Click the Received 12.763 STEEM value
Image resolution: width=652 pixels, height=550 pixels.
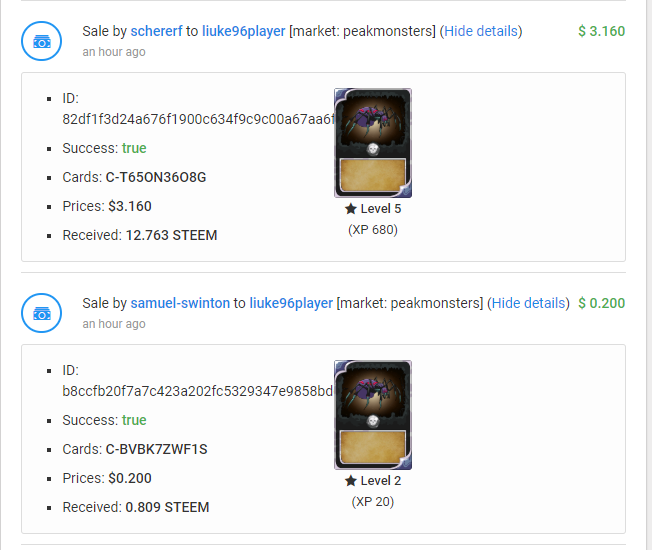pyautogui.click(x=171, y=235)
